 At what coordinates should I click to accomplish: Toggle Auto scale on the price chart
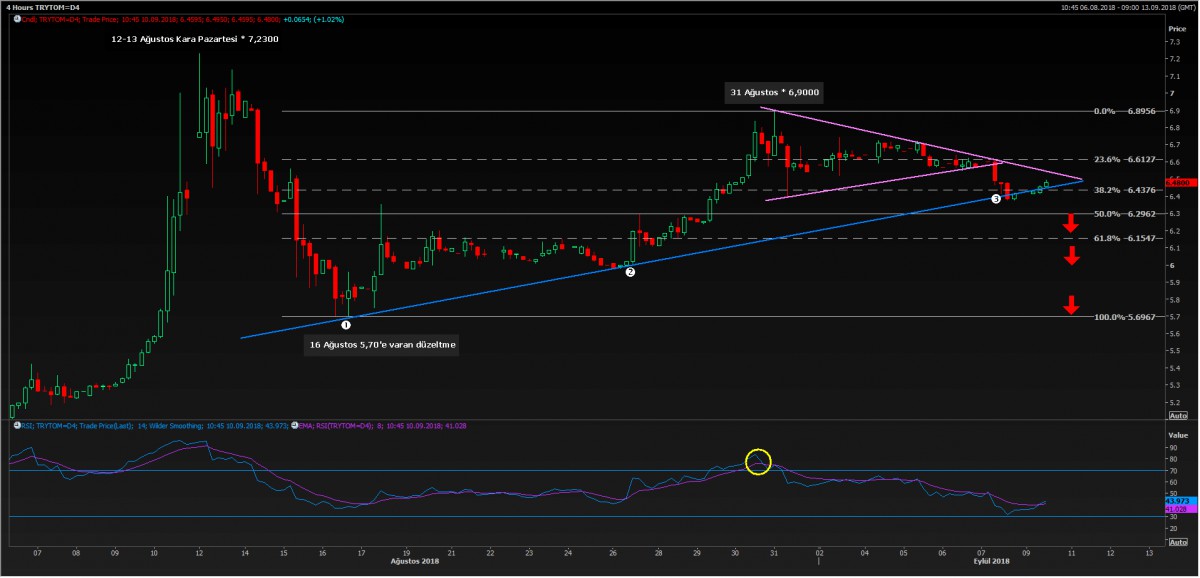pyautogui.click(x=1177, y=415)
